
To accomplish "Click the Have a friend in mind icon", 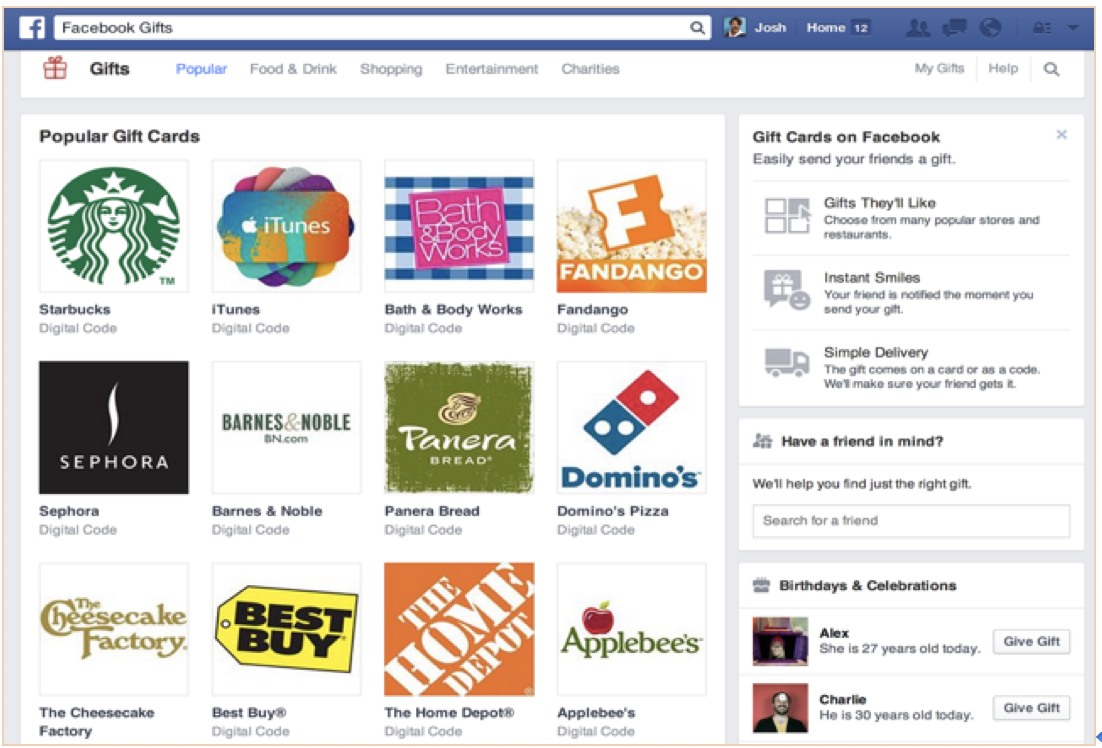I will tap(763, 441).
